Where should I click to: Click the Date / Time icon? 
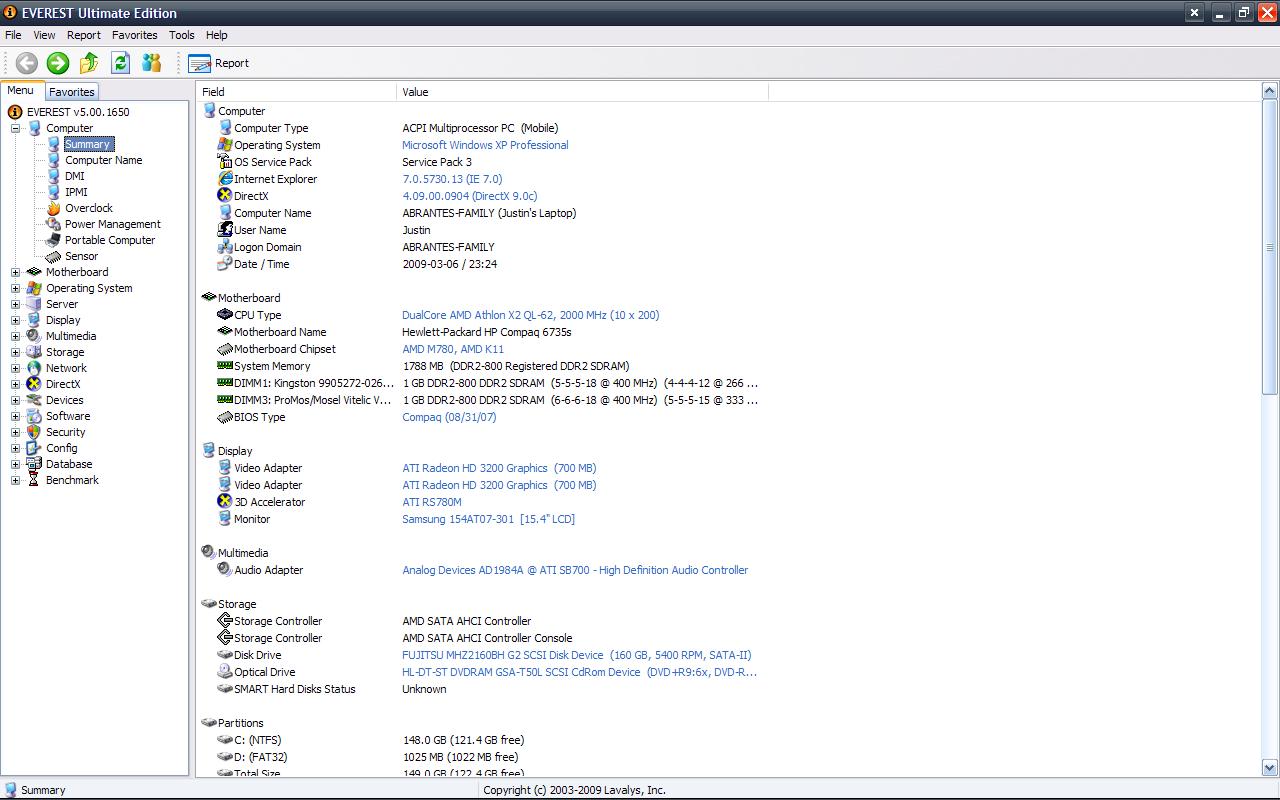[225, 264]
